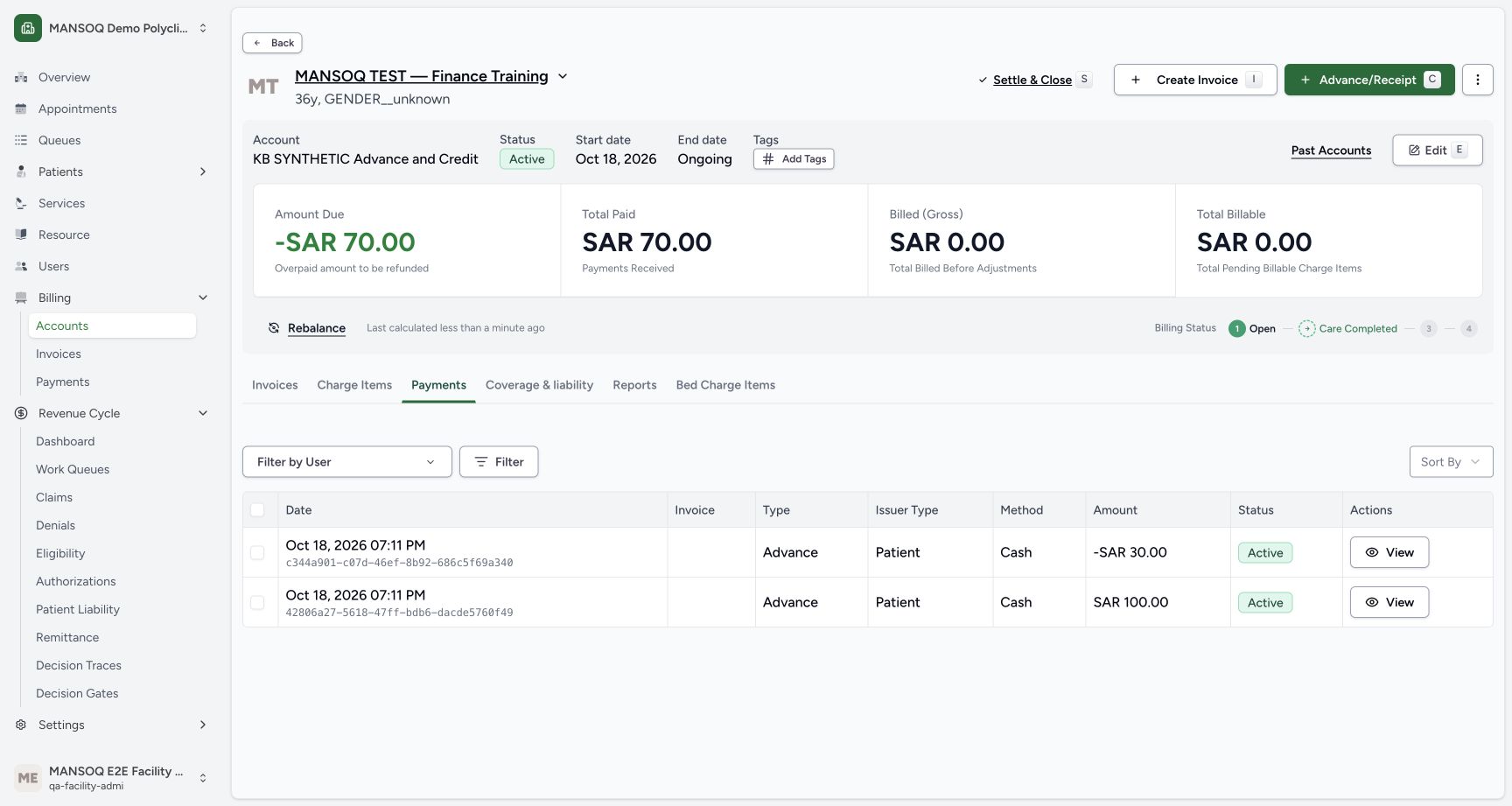Image resolution: width=1512 pixels, height=806 pixels.
Task: Click the Care Completed status step icon
Action: click(1306, 328)
